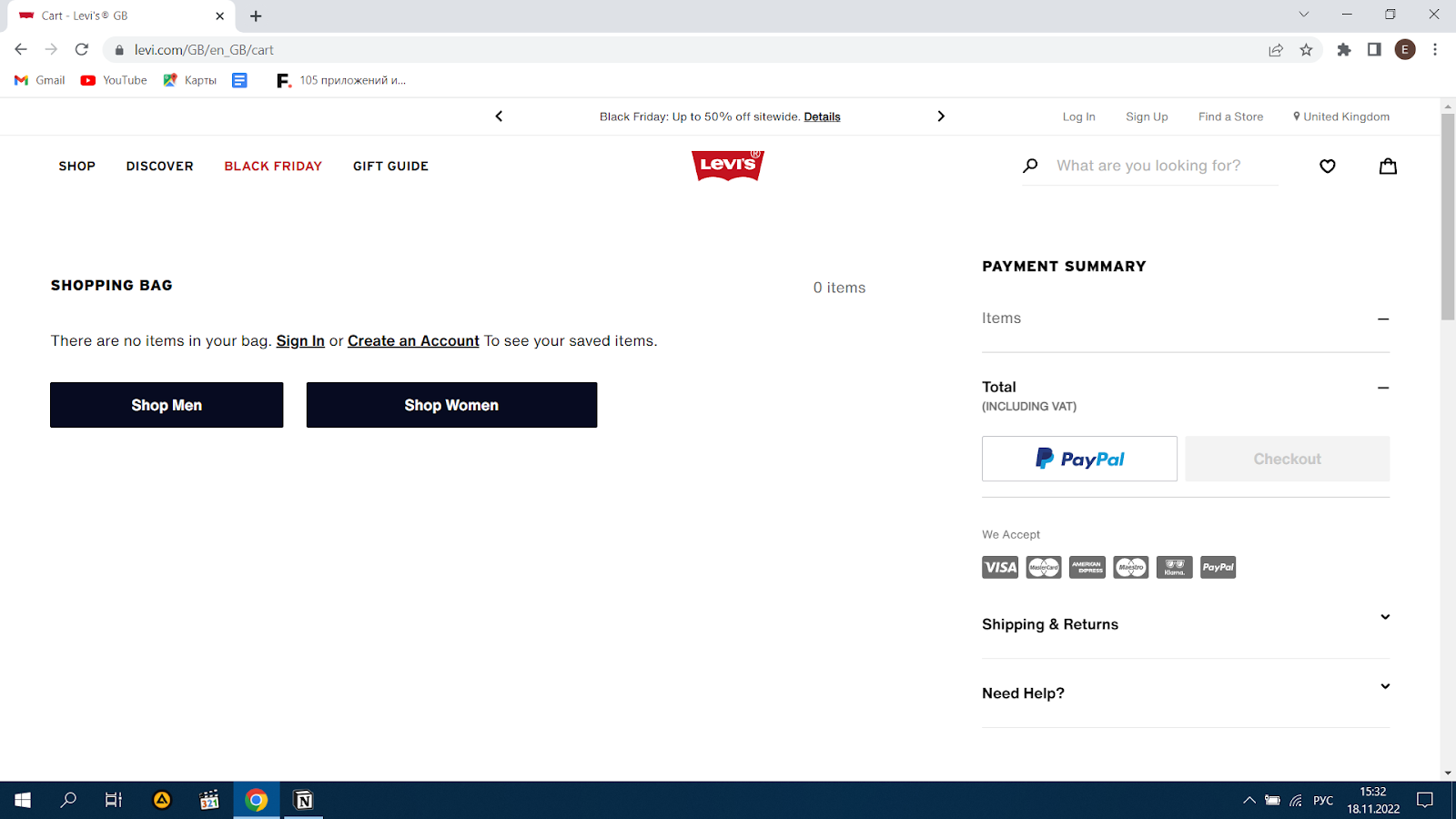Show next promo banner message

click(941, 116)
